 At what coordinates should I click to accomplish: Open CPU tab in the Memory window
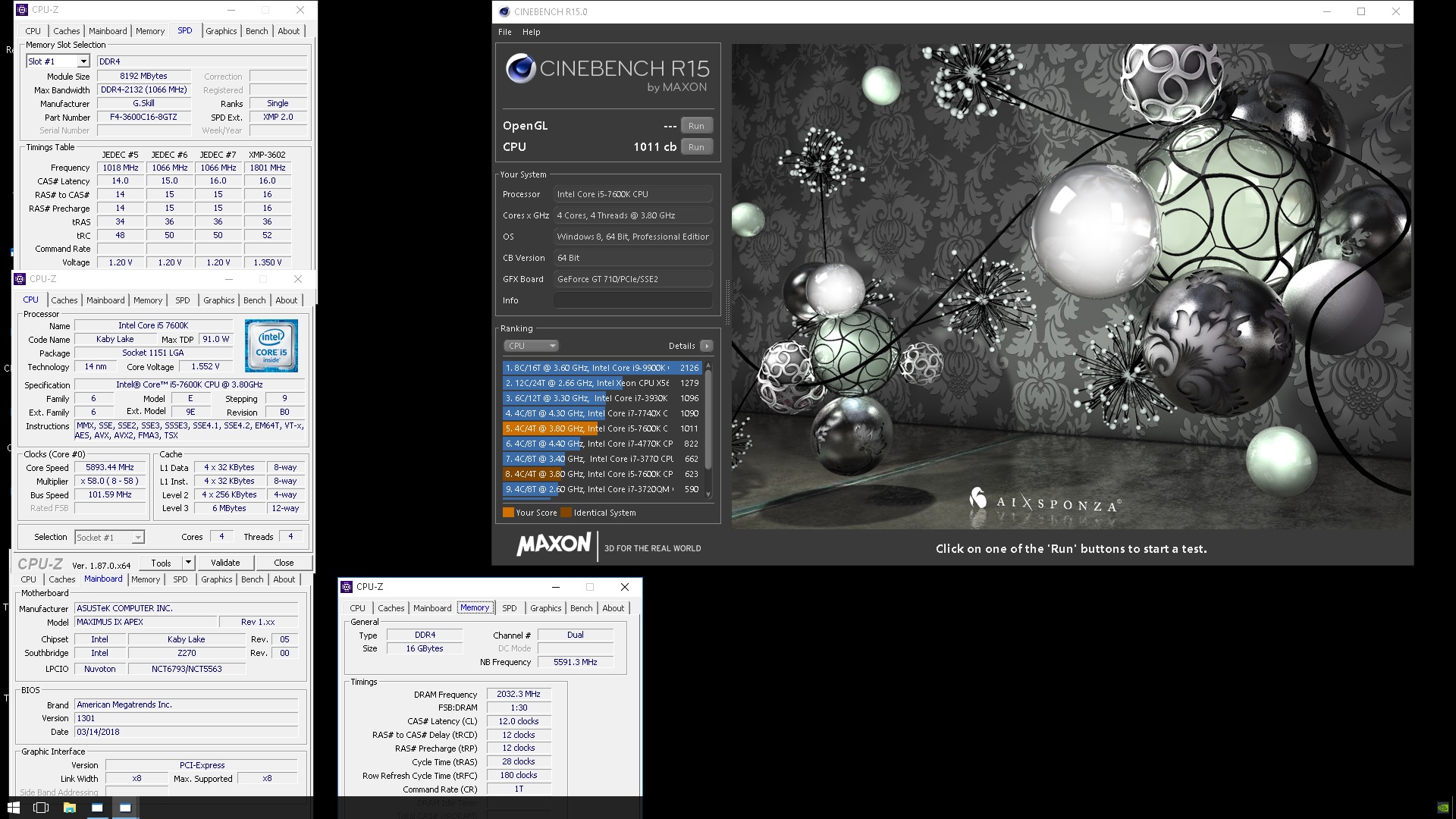pos(358,608)
